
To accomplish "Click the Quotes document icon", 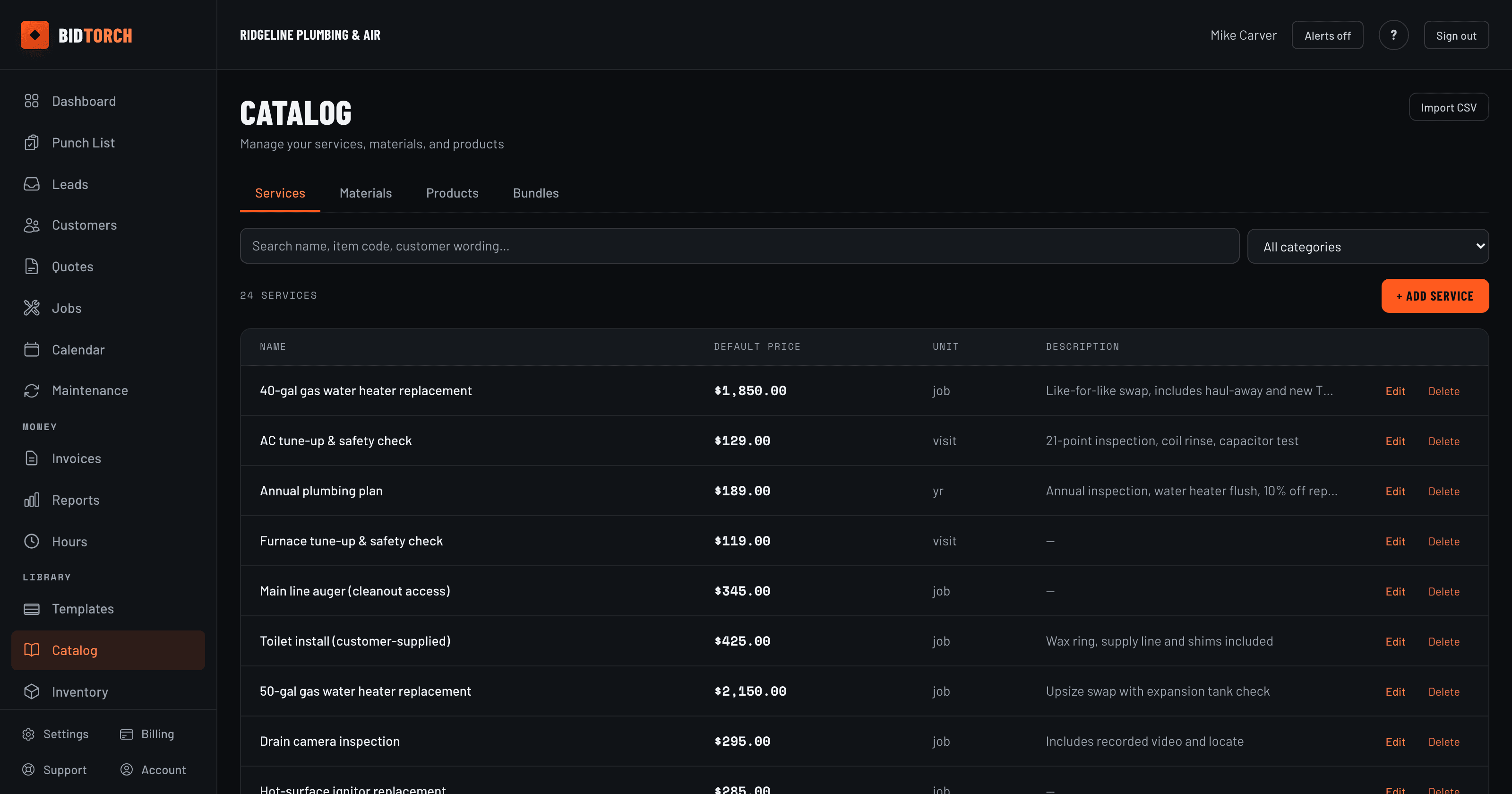I will 32,267.
